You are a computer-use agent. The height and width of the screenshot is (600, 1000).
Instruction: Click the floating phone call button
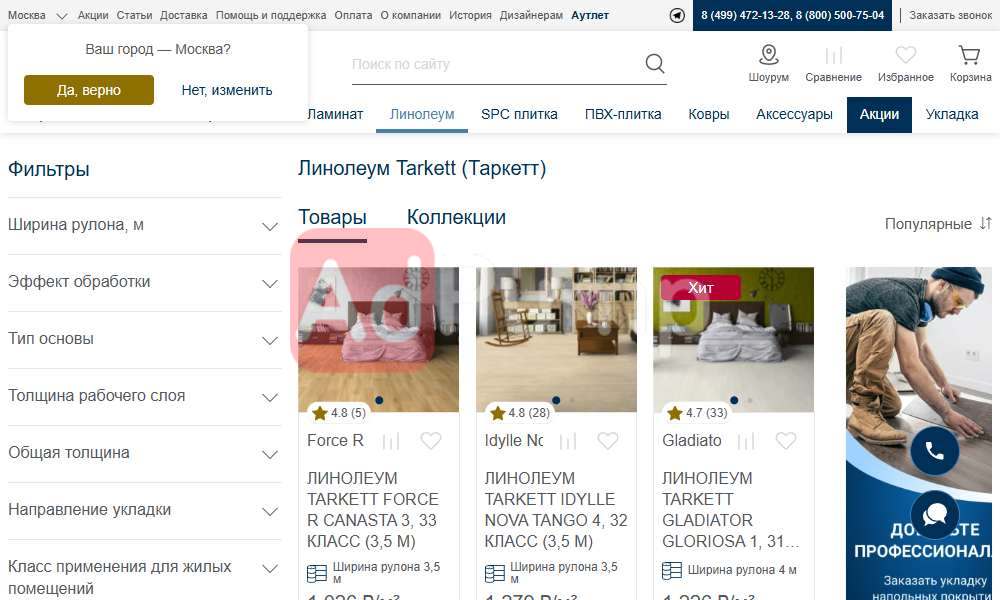[x=934, y=451]
